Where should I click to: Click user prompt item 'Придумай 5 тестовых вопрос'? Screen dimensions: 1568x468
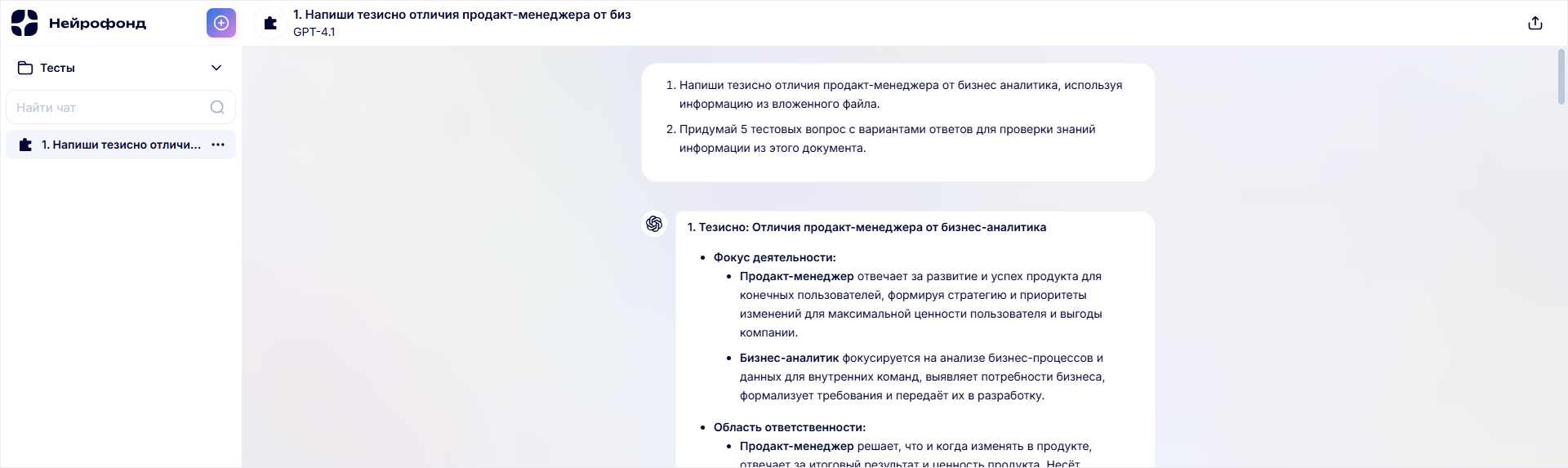[x=887, y=138]
